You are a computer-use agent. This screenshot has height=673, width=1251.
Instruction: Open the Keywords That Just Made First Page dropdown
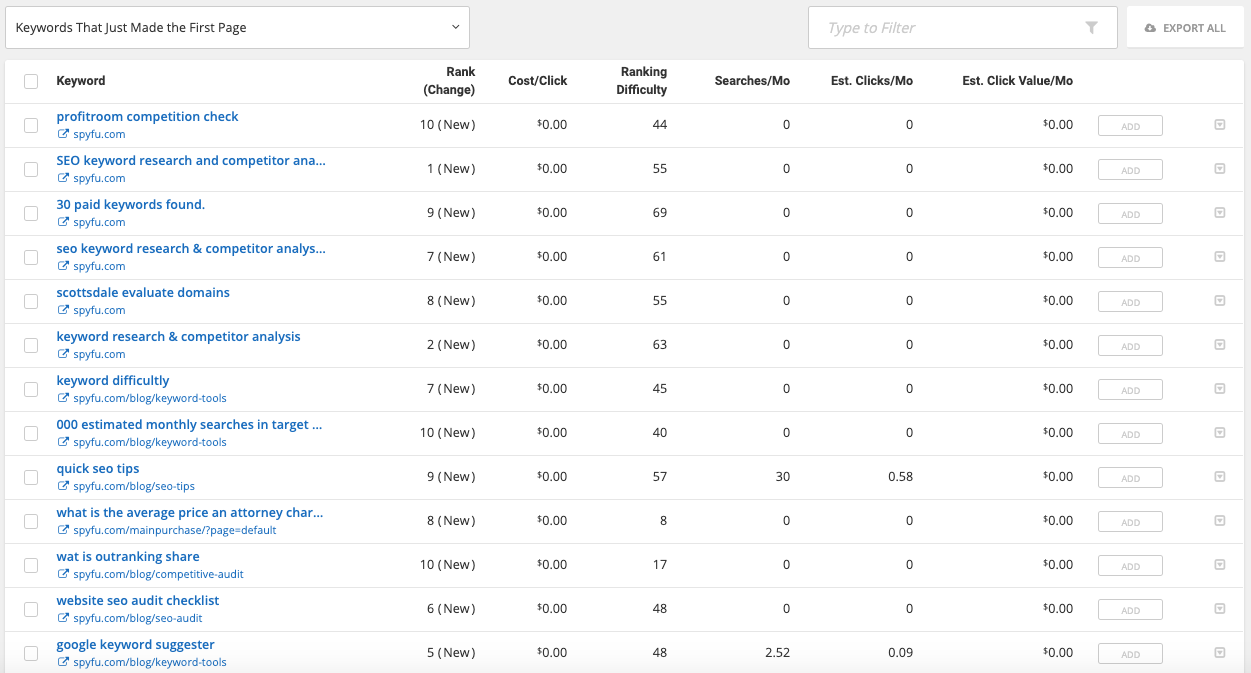coord(237,28)
